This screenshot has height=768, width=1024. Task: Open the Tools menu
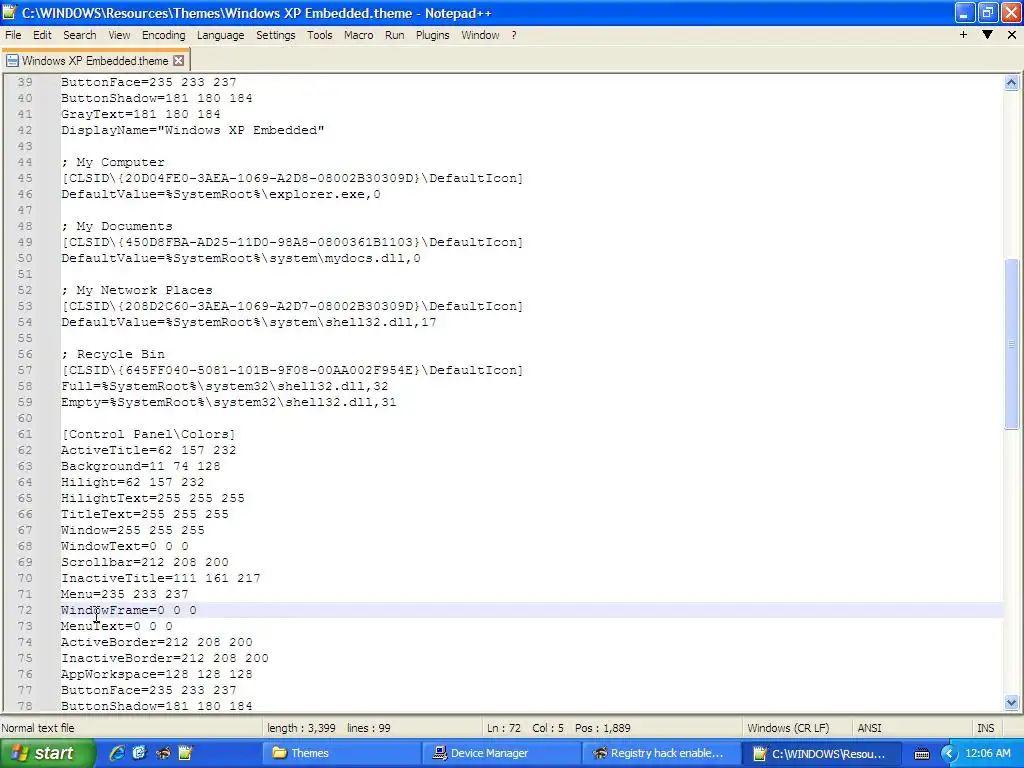(320, 35)
